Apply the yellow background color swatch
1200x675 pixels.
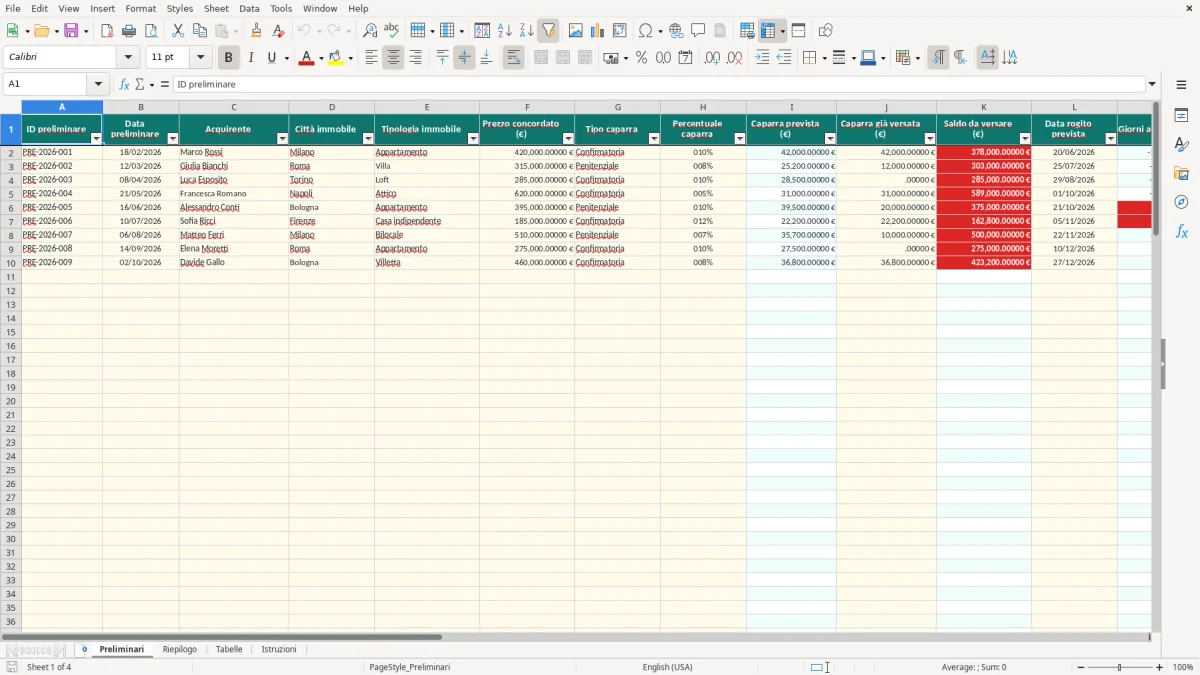336,58
